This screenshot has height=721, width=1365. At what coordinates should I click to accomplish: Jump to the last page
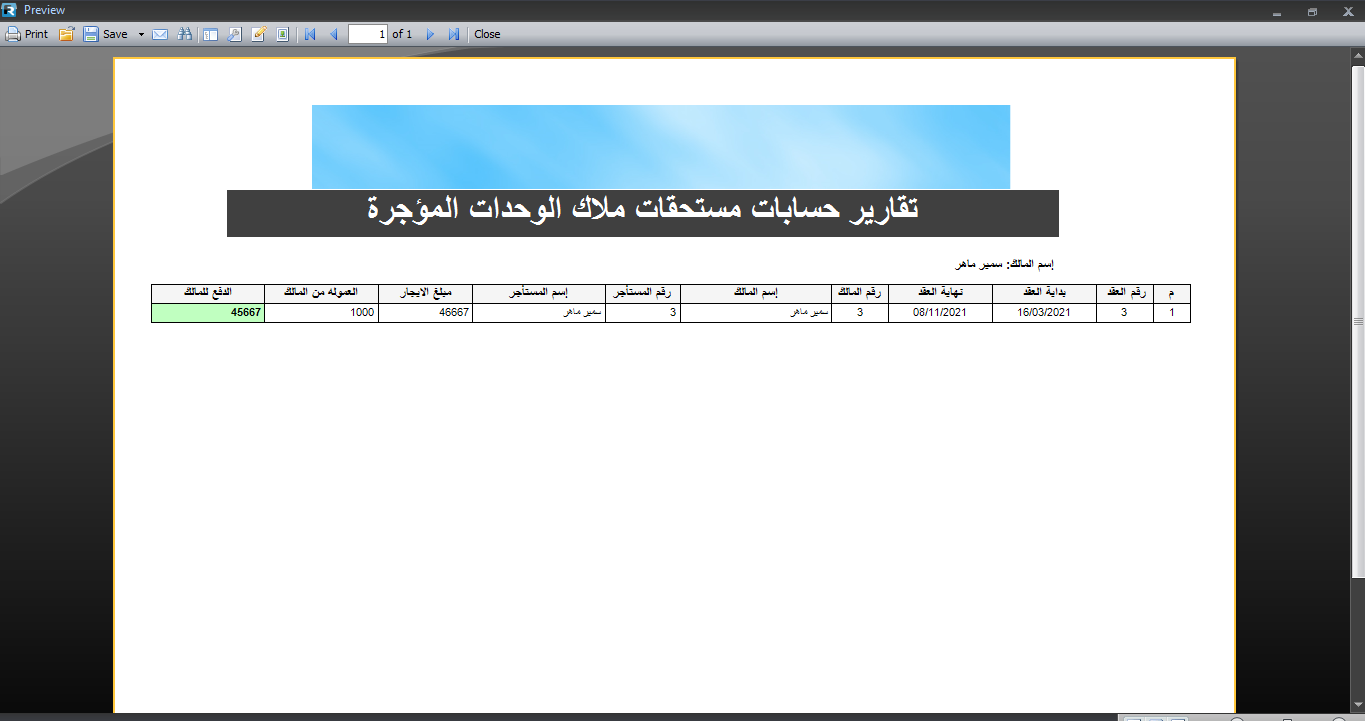pyautogui.click(x=454, y=34)
